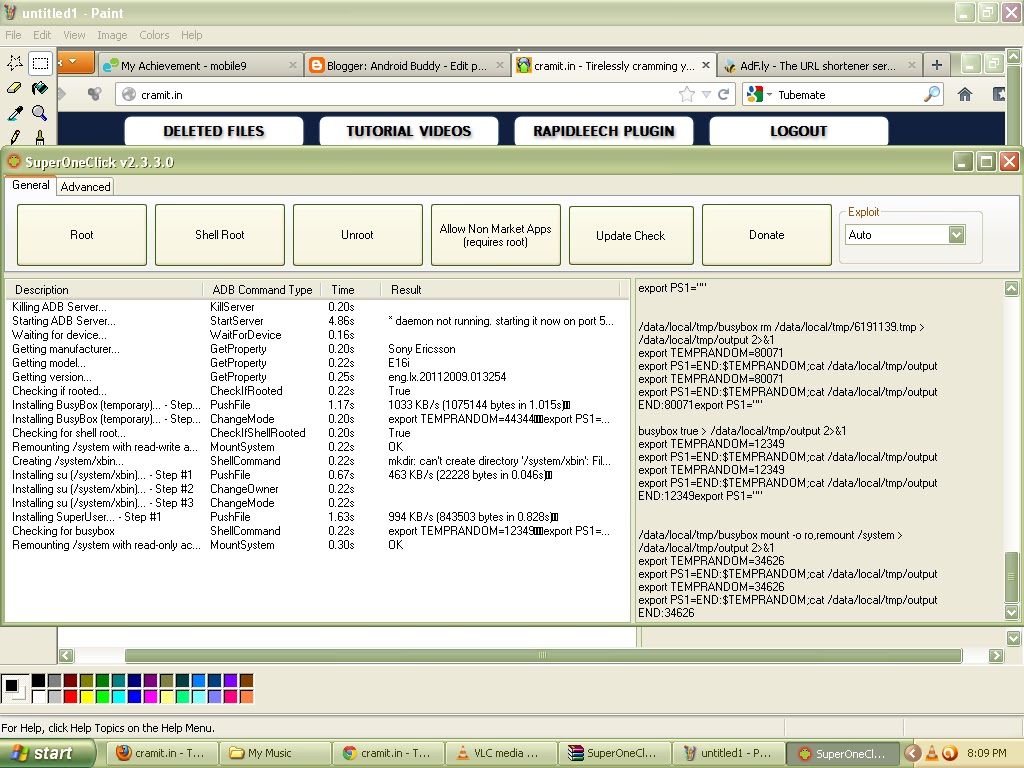Click the search magnifier in Tubemate search box

click(932, 95)
